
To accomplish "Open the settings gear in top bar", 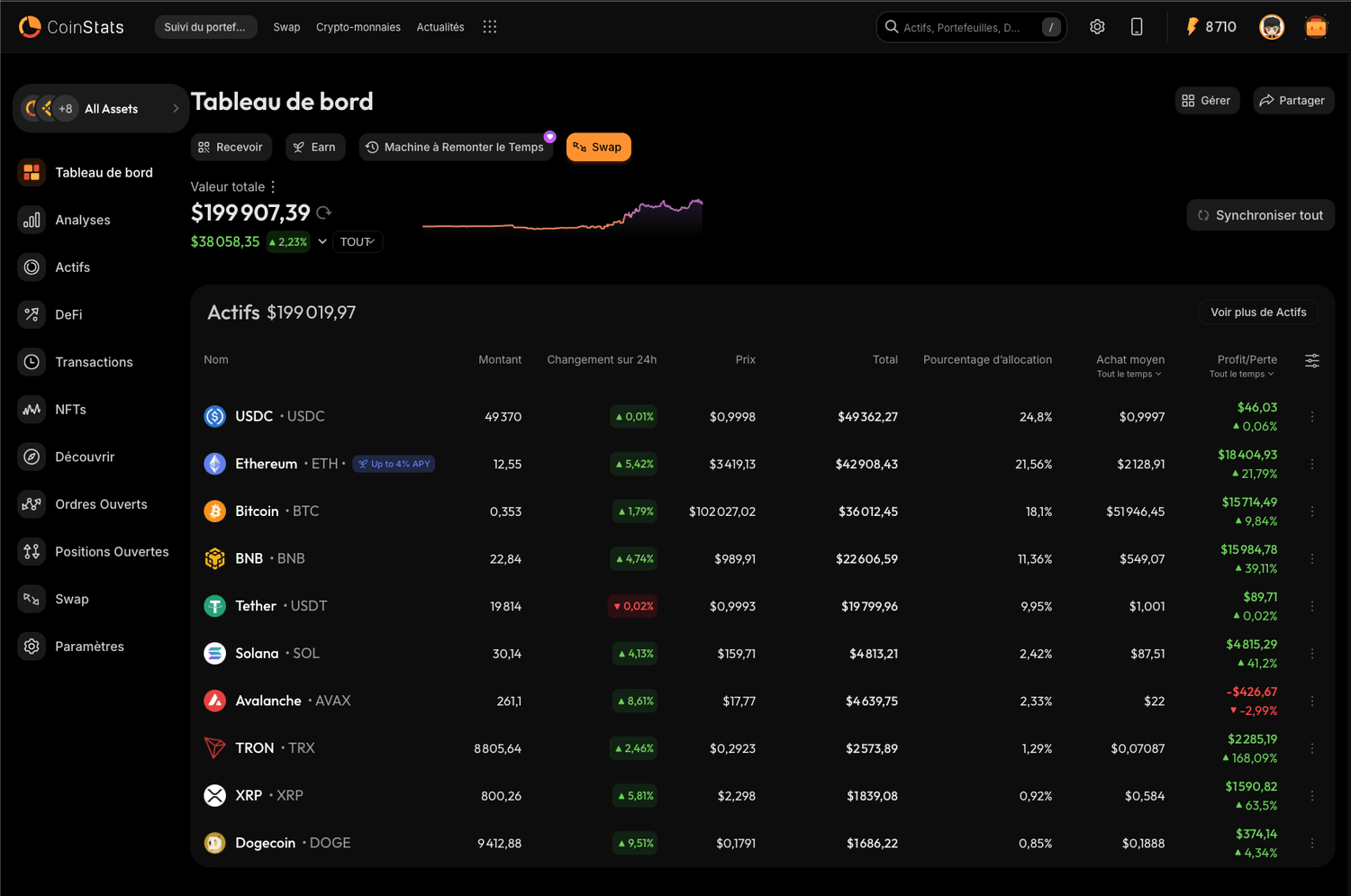I will coord(1097,27).
